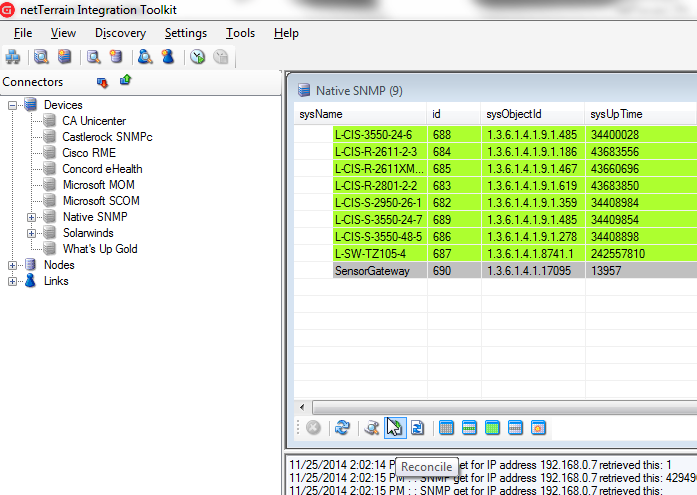Viewport: 697px width, 495px height.
Task: Click the wrench and magnifier icon in grid toolbar
Action: pos(371,428)
